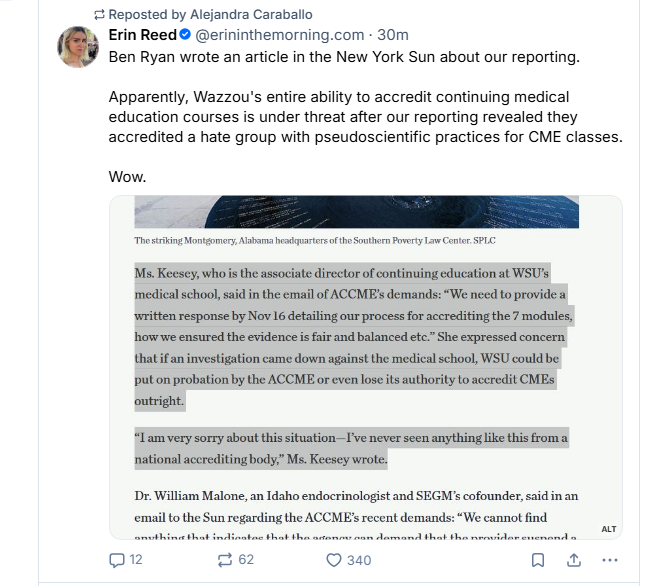The width and height of the screenshot is (660, 586).
Task: Open the three-dot more options menu
Action: (611, 560)
